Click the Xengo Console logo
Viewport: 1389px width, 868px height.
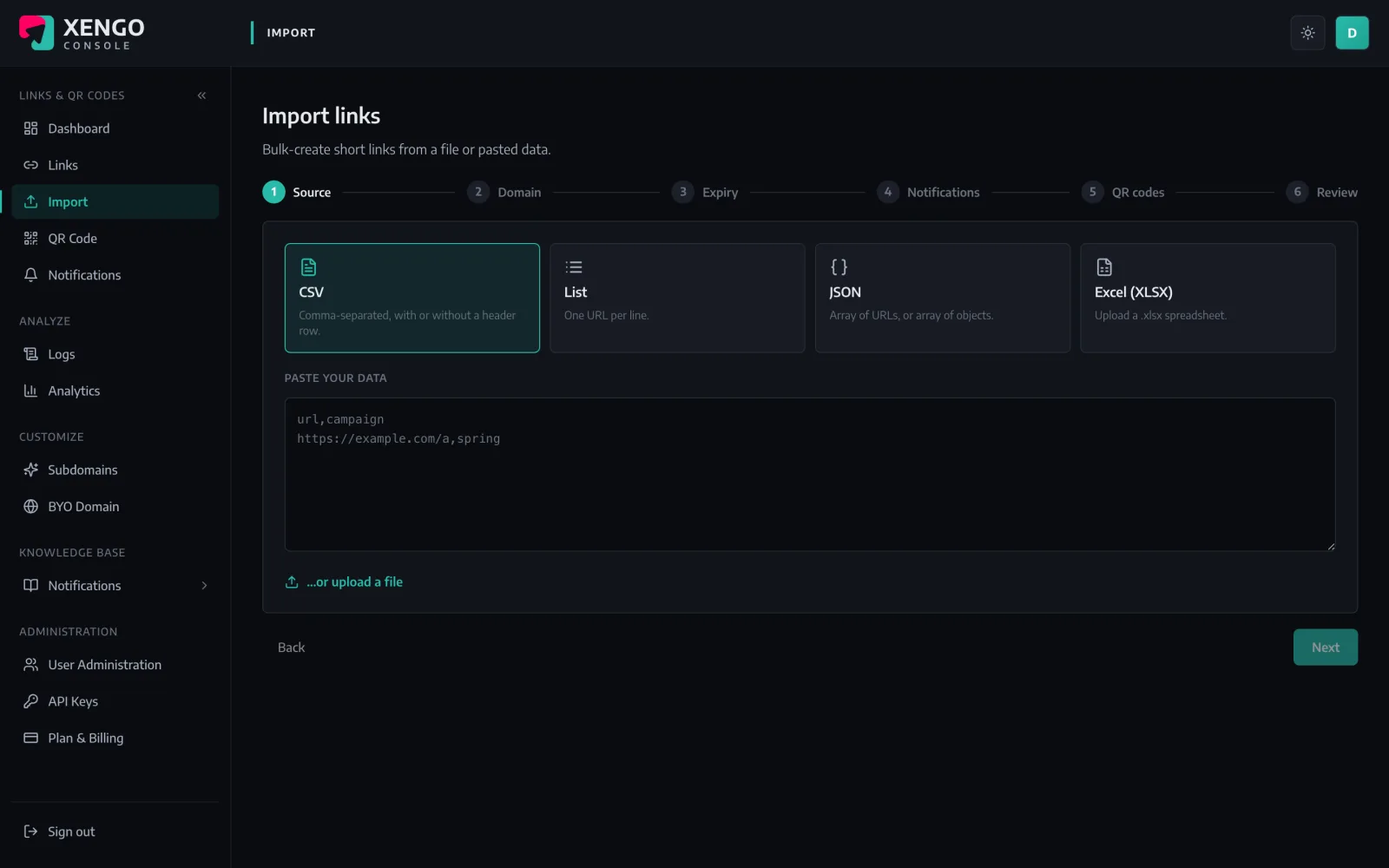[x=82, y=33]
